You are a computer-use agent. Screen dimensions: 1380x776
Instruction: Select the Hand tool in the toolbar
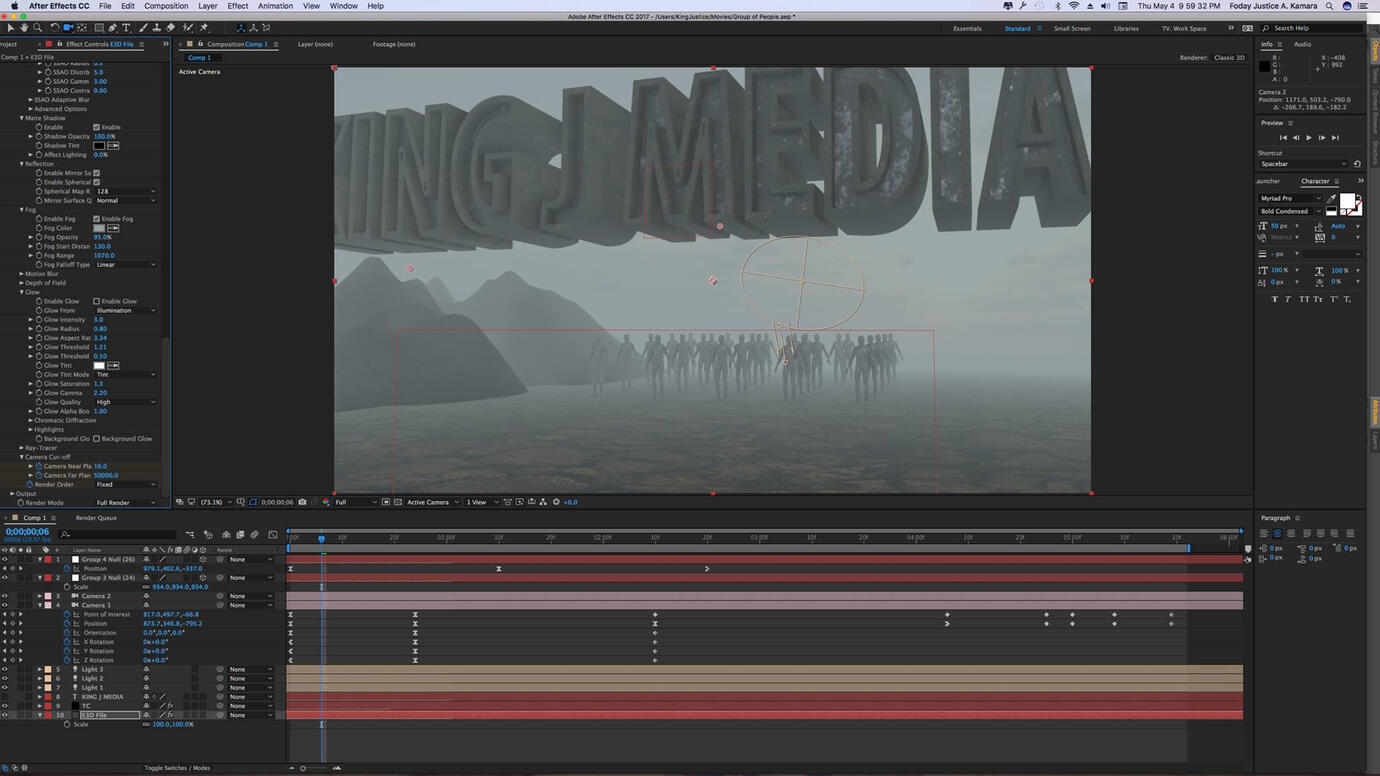(x=24, y=28)
